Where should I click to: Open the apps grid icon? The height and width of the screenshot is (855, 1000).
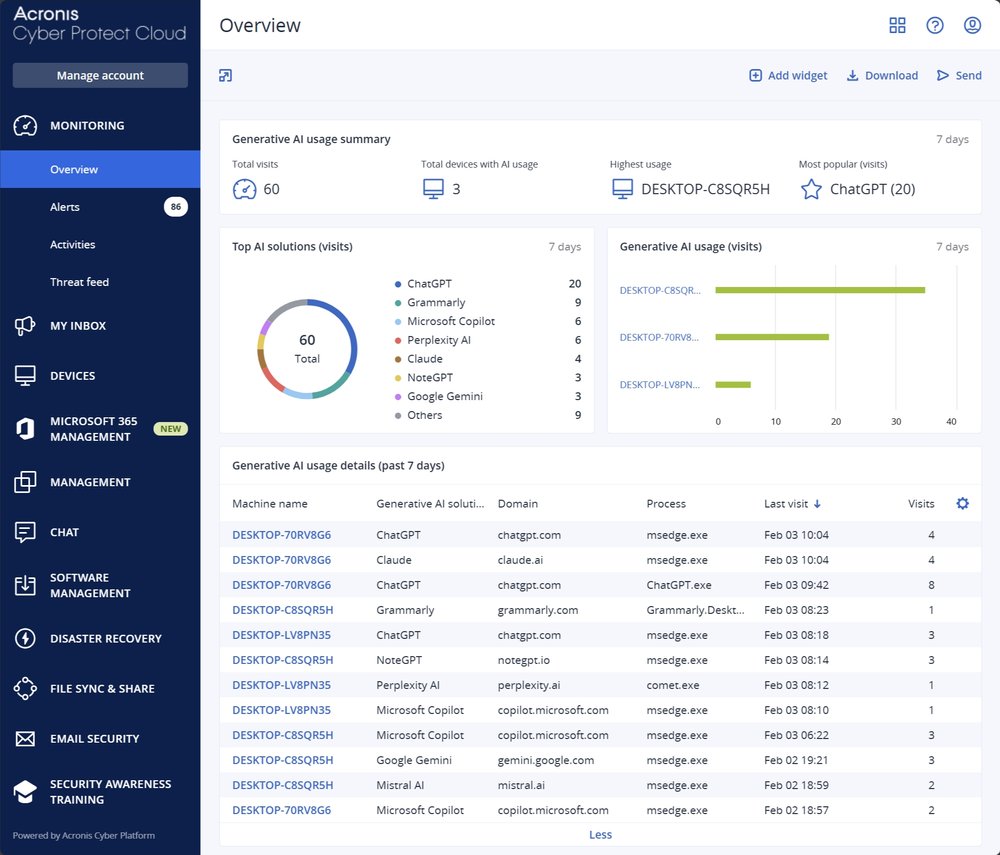click(897, 25)
